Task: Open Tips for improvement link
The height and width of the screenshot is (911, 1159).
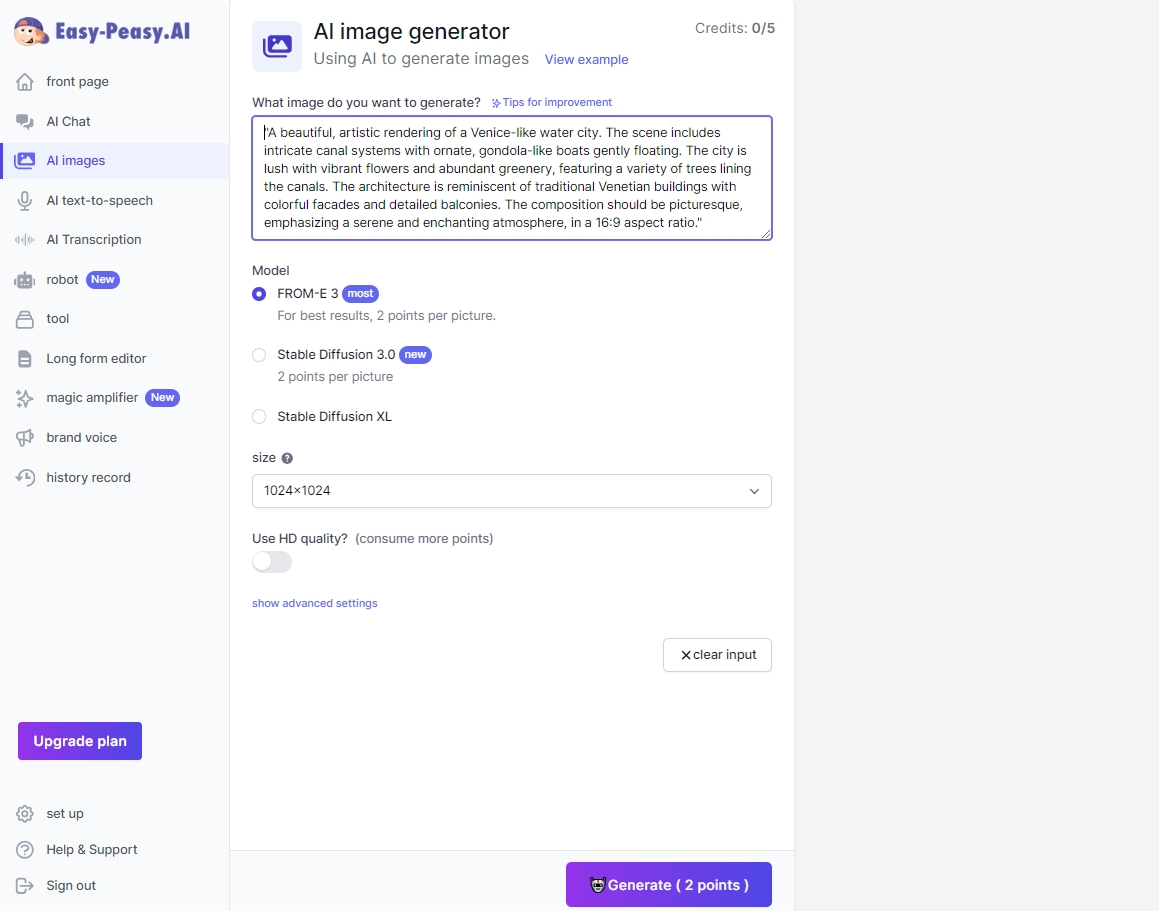Action: pos(551,101)
